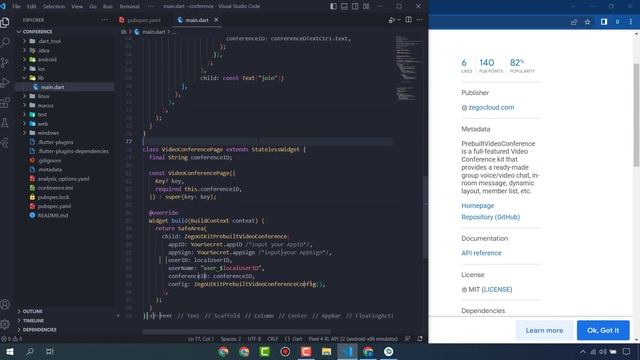Open Task View on taskbar
This screenshot has height=360, width=640.
[x=50, y=351]
